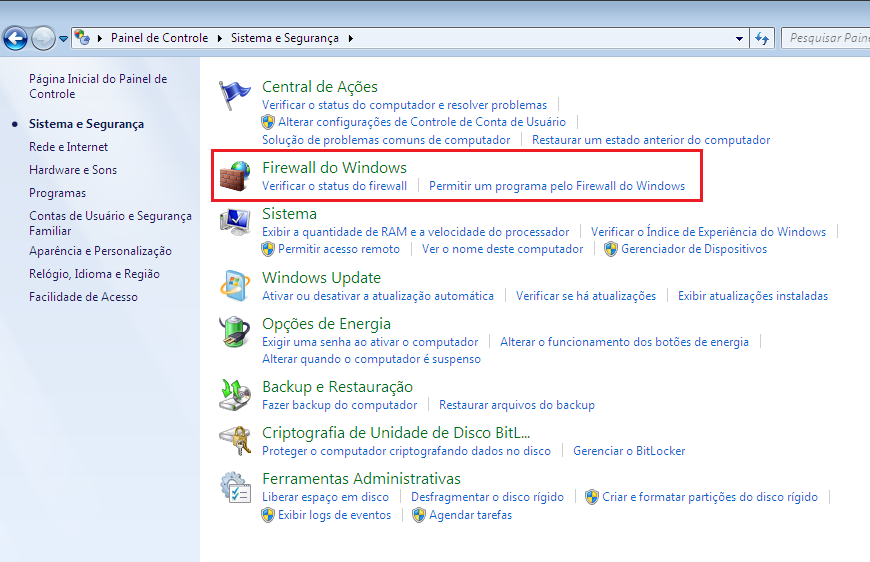Open Contas de Usuário e Segurança Familiar
Image resolution: width=870 pixels, height=562 pixels.
(110, 223)
